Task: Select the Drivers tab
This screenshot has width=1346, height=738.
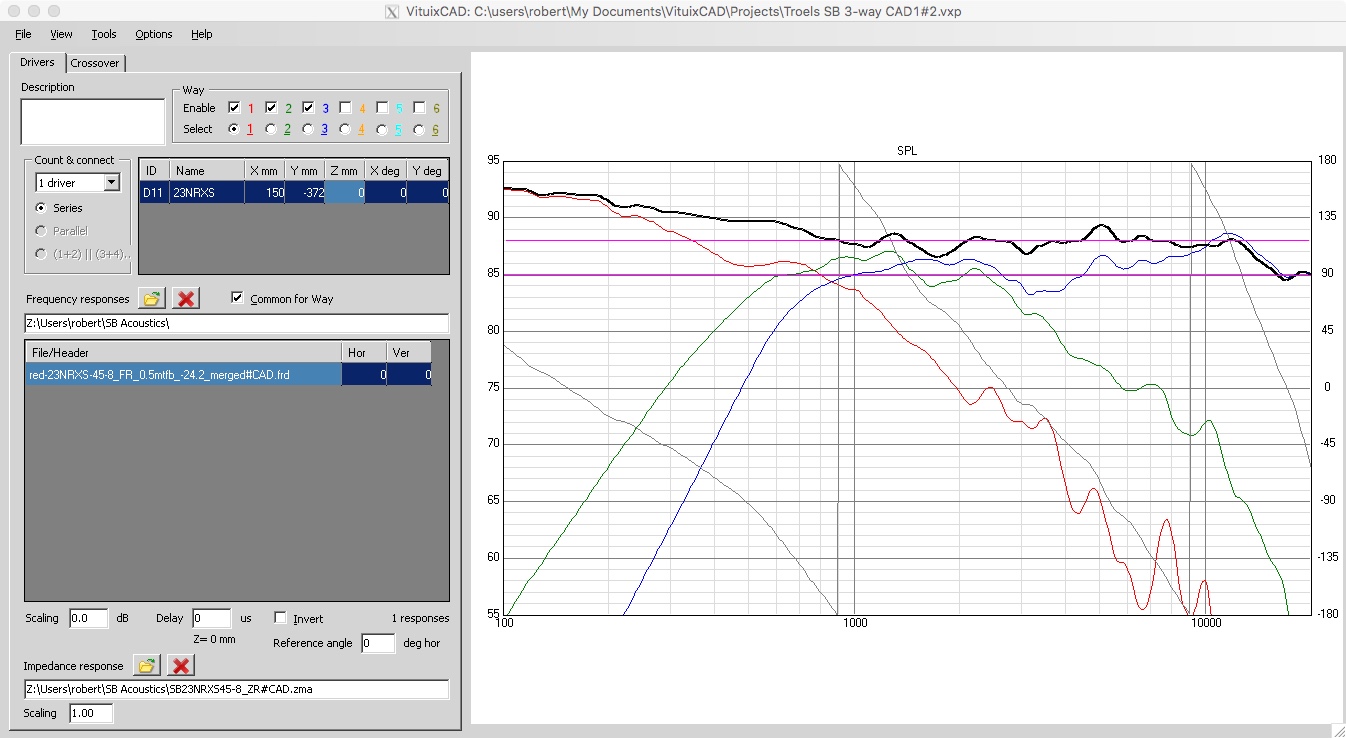Action: [x=38, y=62]
